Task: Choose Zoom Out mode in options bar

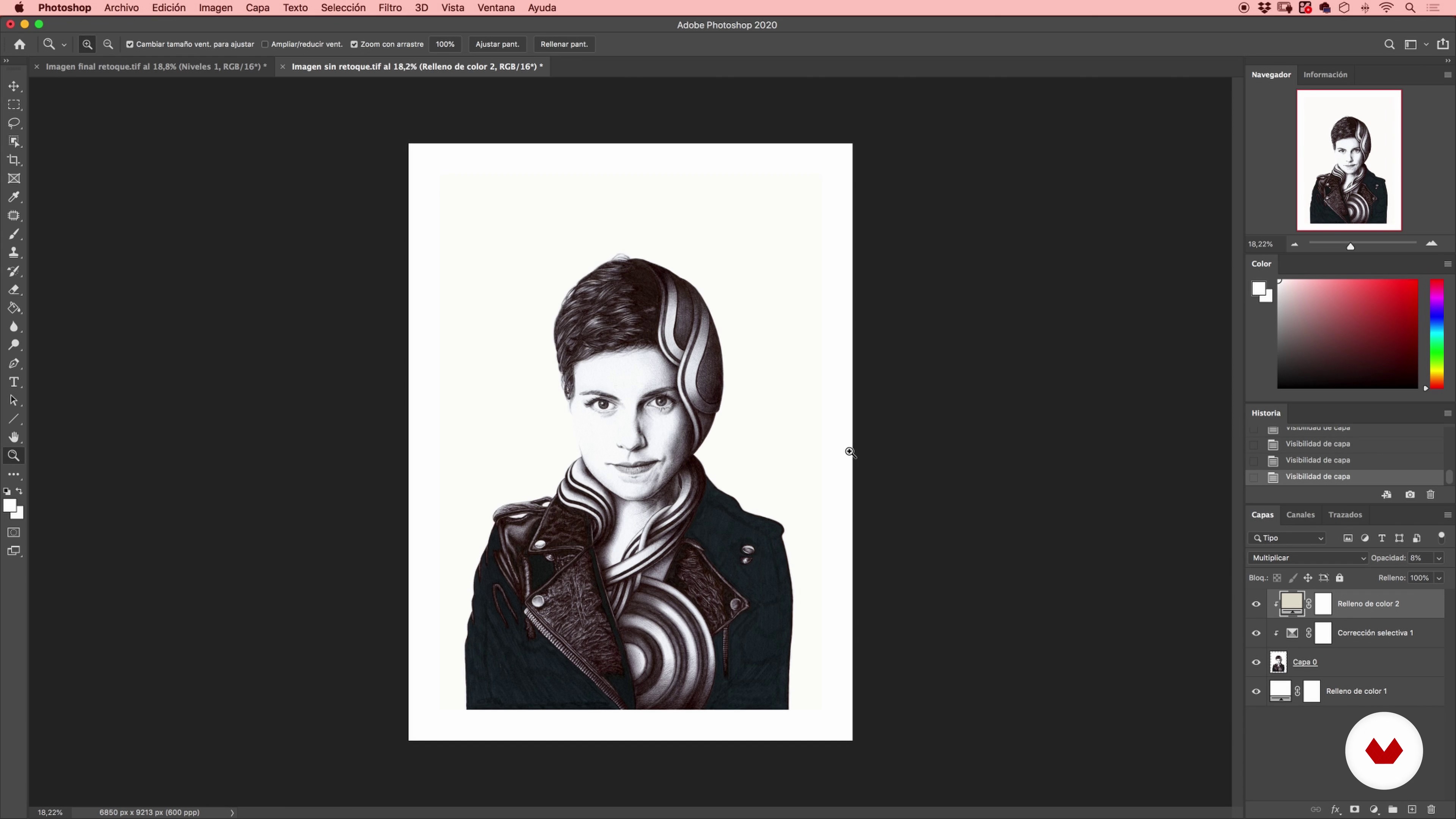Action: 108,44
